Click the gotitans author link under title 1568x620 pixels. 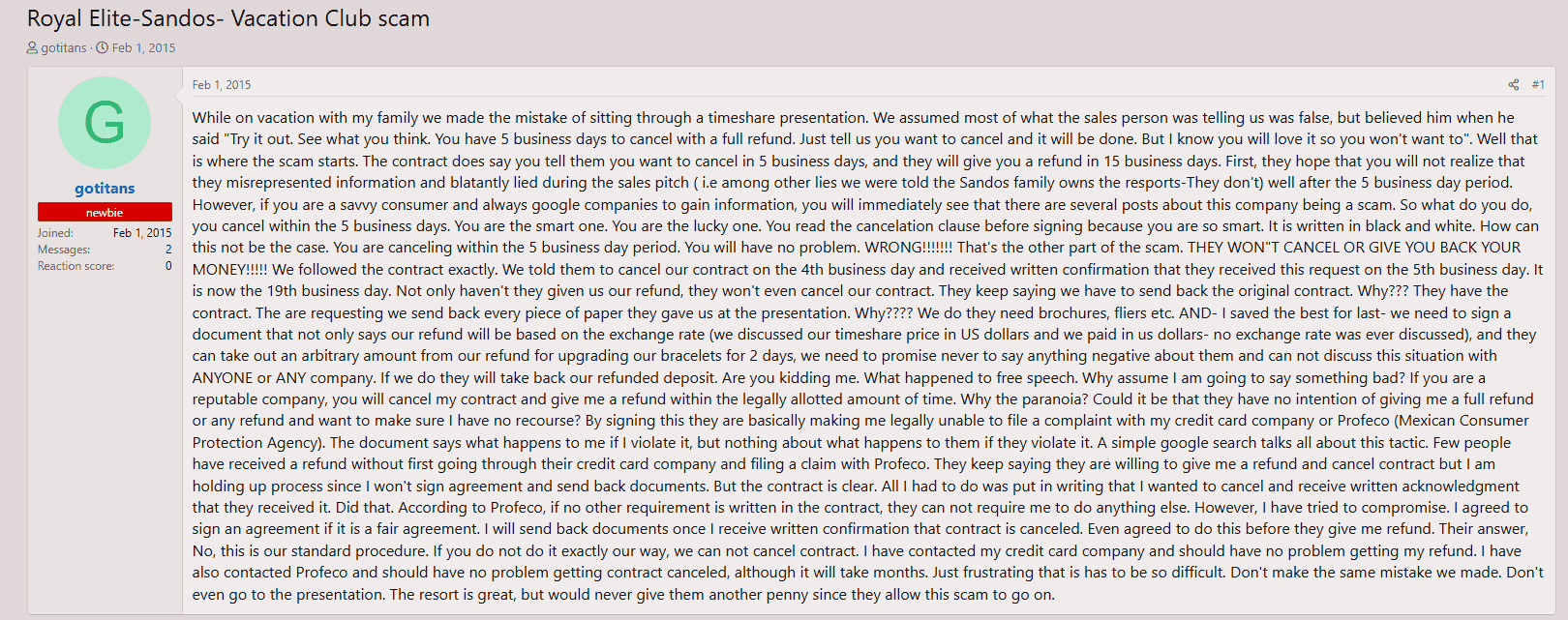[x=64, y=47]
